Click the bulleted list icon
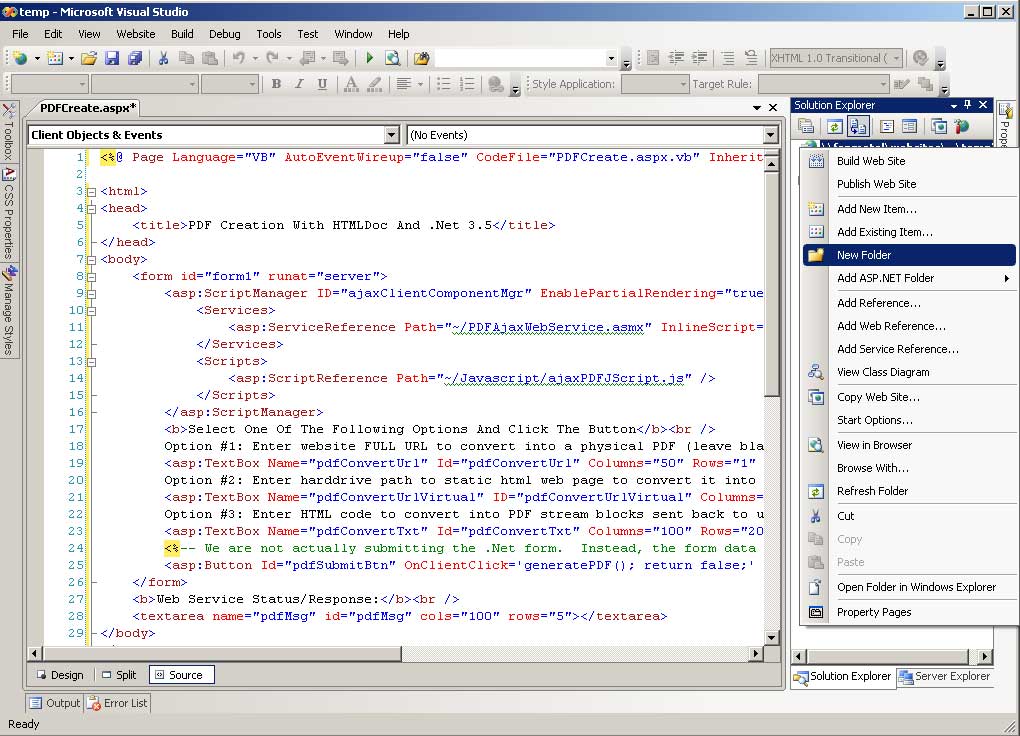The width and height of the screenshot is (1020, 736). point(444,84)
